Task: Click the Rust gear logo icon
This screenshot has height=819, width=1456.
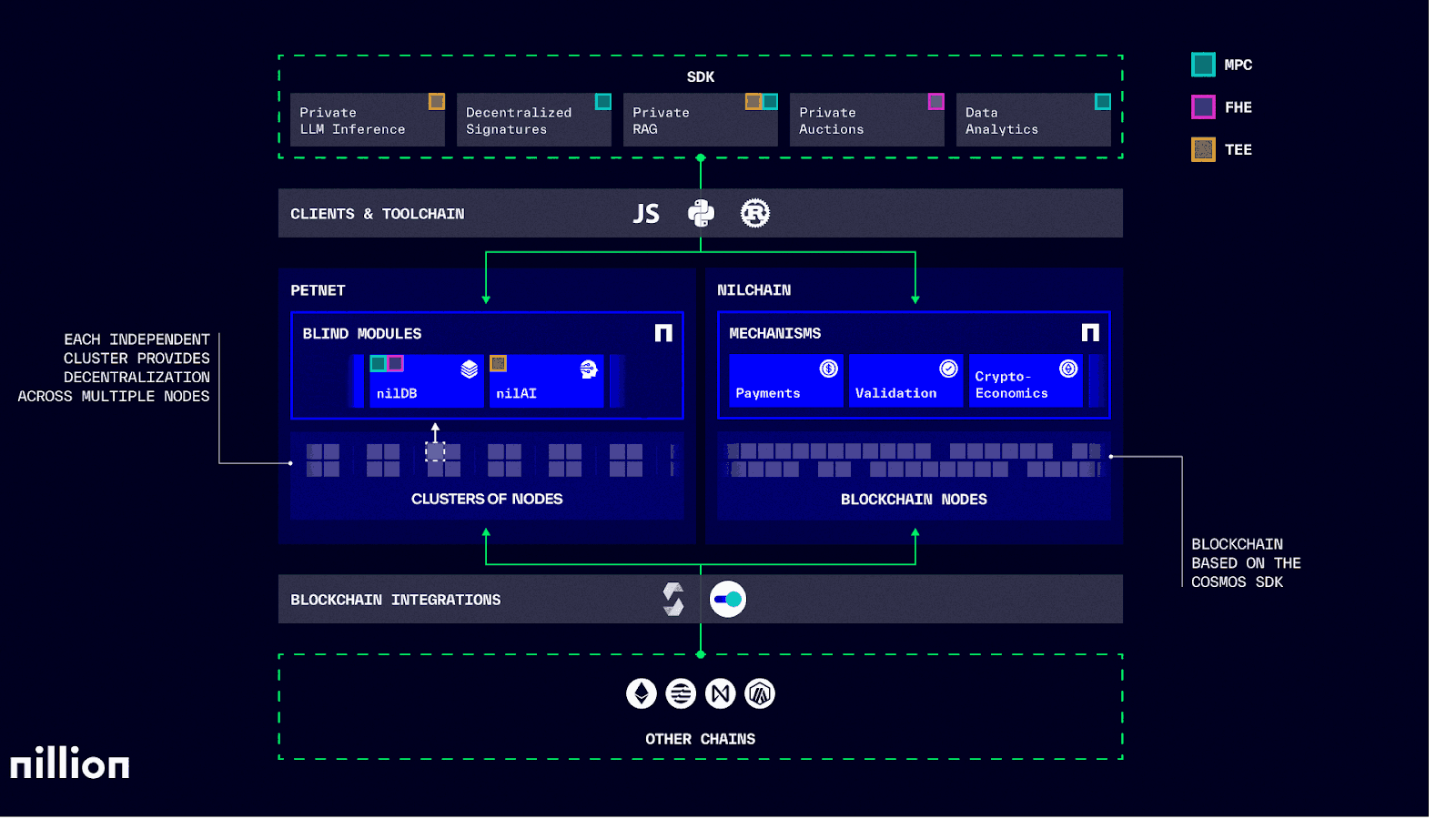Action: (754, 214)
